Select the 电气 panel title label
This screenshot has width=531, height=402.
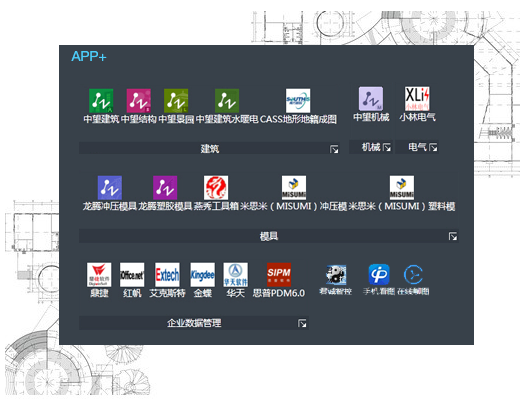pyautogui.click(x=418, y=147)
